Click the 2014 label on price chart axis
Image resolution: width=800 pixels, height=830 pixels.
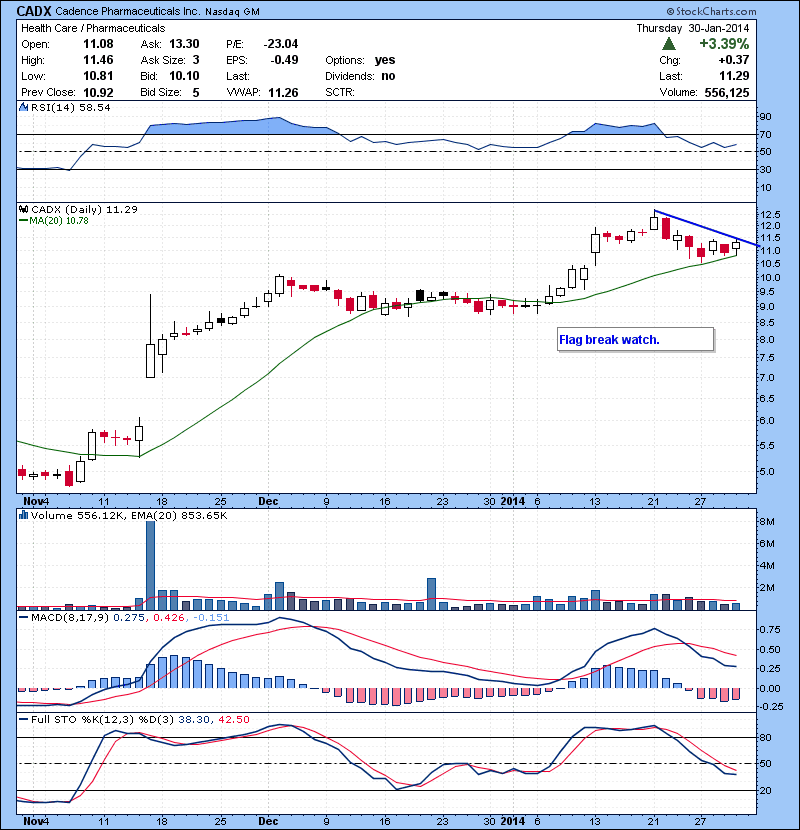coord(513,501)
